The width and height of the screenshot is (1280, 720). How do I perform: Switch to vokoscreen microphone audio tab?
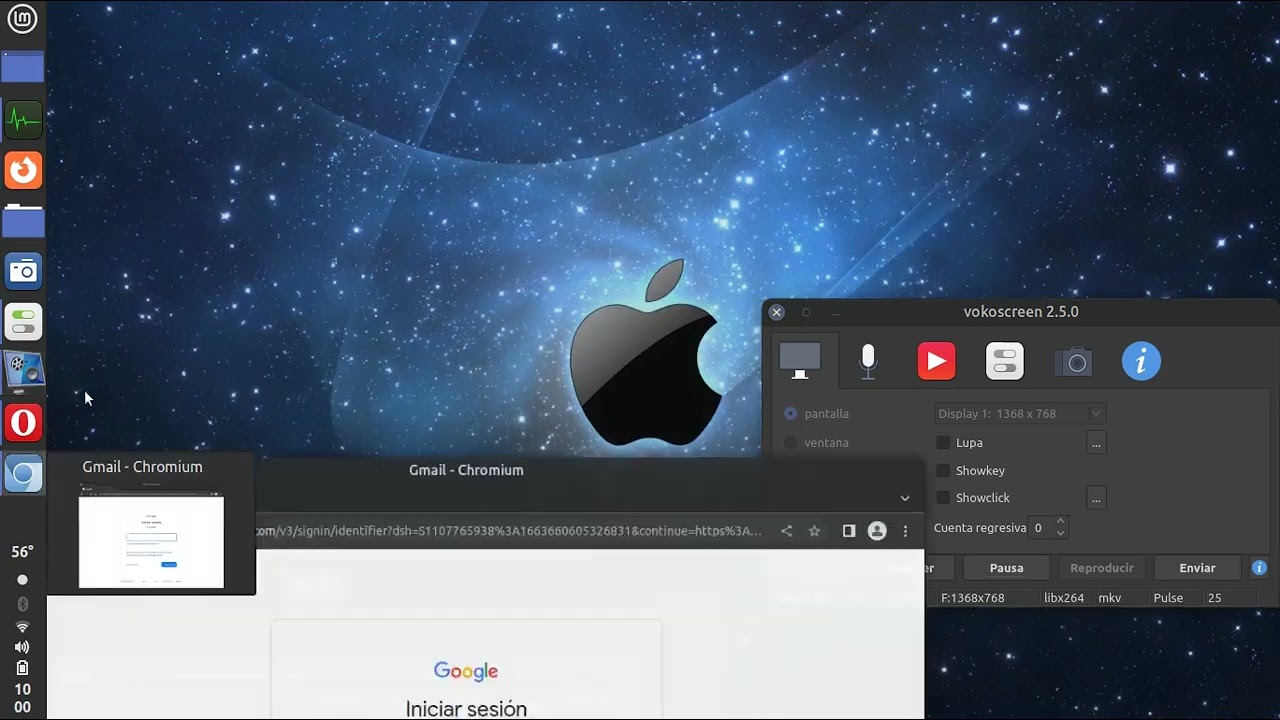tap(868, 361)
